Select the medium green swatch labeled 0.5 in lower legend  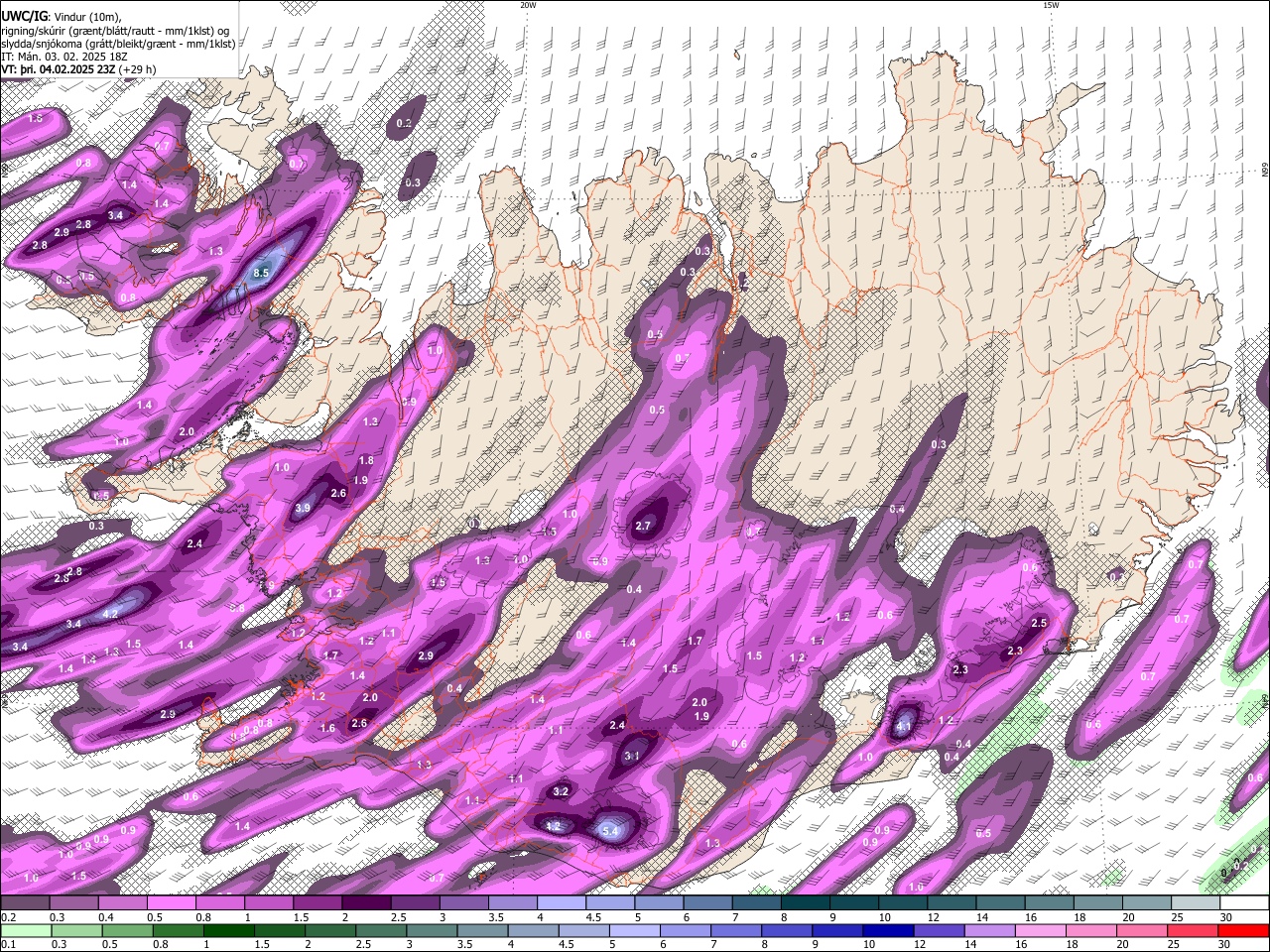coord(126,930)
